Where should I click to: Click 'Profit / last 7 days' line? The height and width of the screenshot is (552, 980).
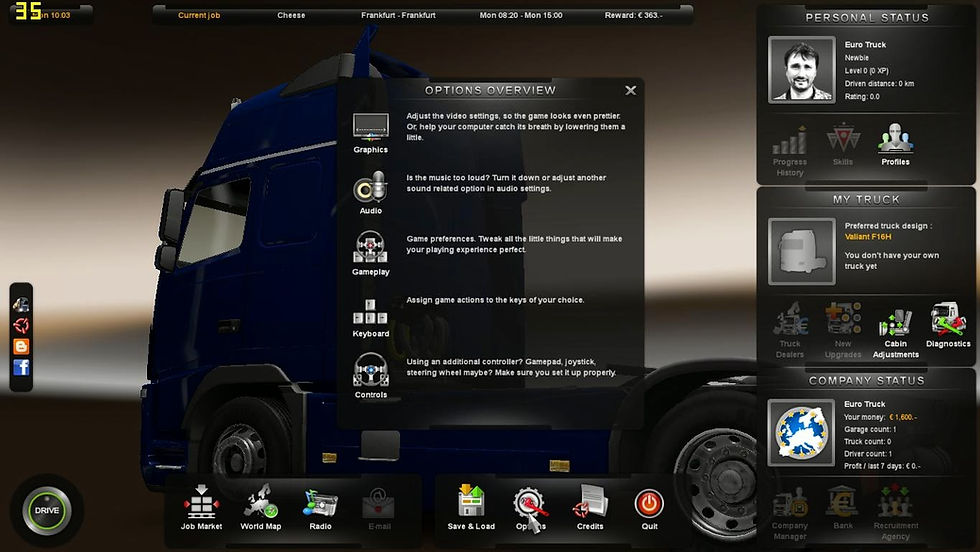pyautogui.click(x=882, y=466)
